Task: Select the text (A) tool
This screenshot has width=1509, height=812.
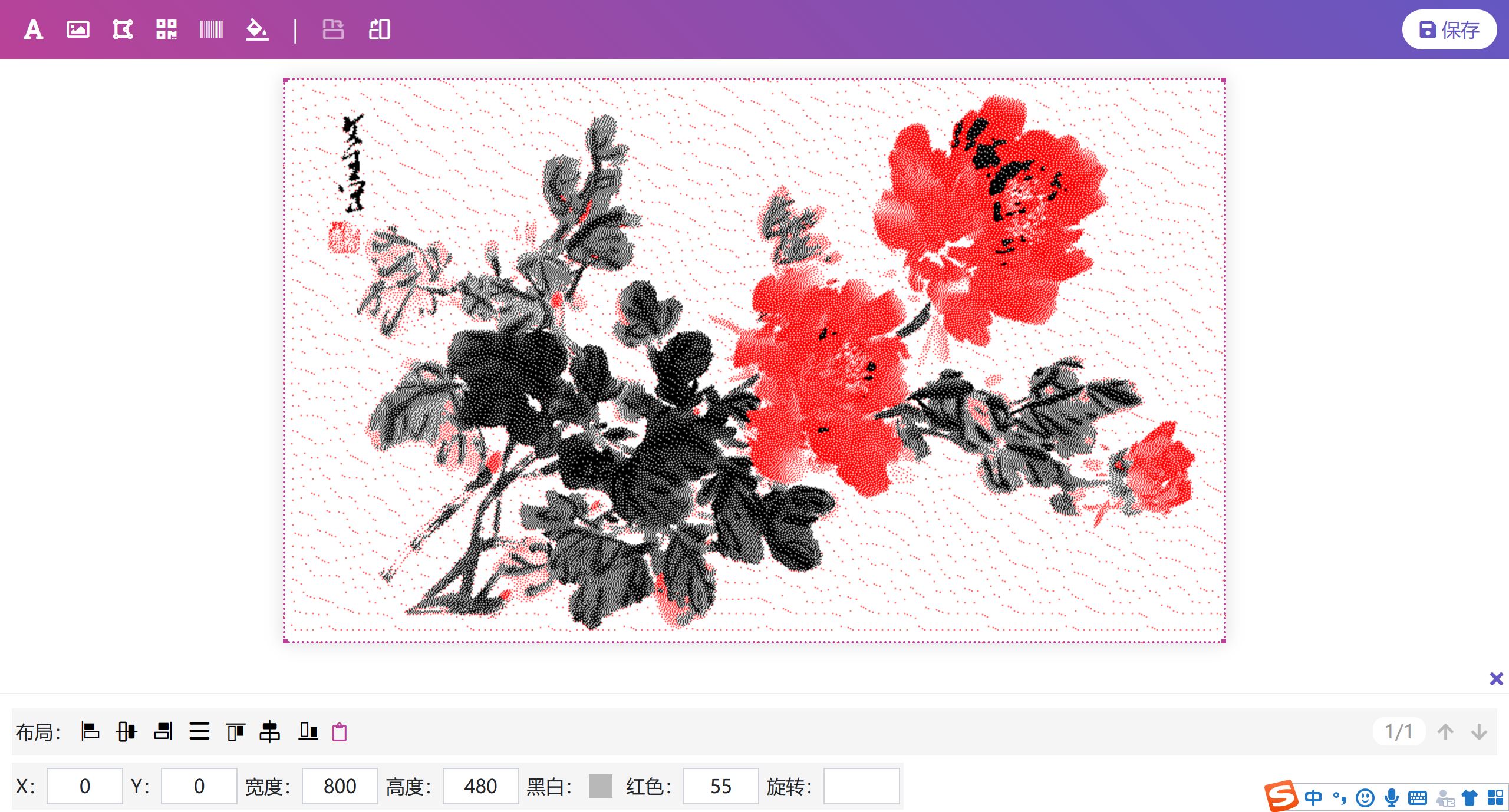Action: [x=32, y=29]
